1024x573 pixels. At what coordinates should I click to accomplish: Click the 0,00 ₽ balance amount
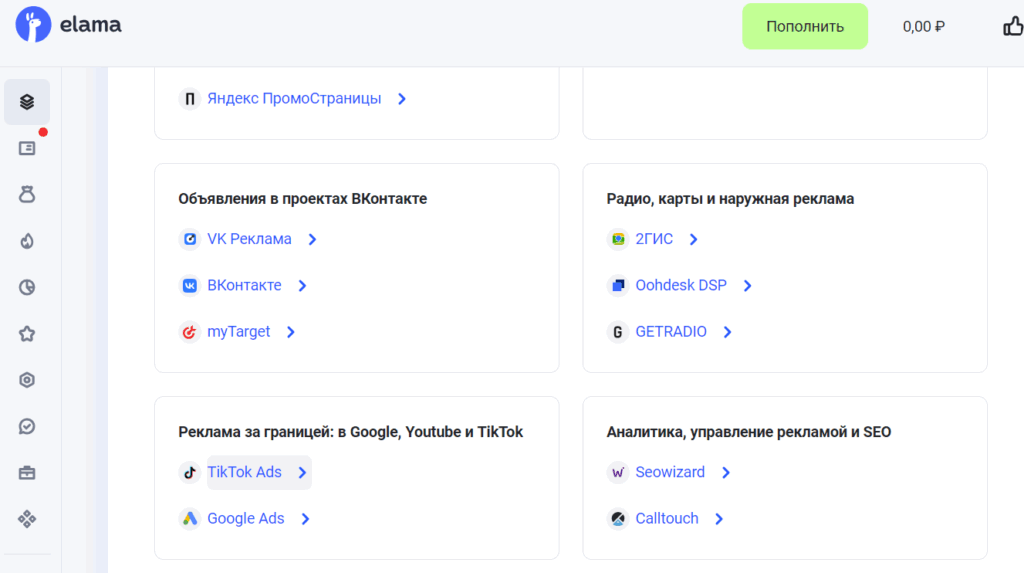pyautogui.click(x=923, y=27)
